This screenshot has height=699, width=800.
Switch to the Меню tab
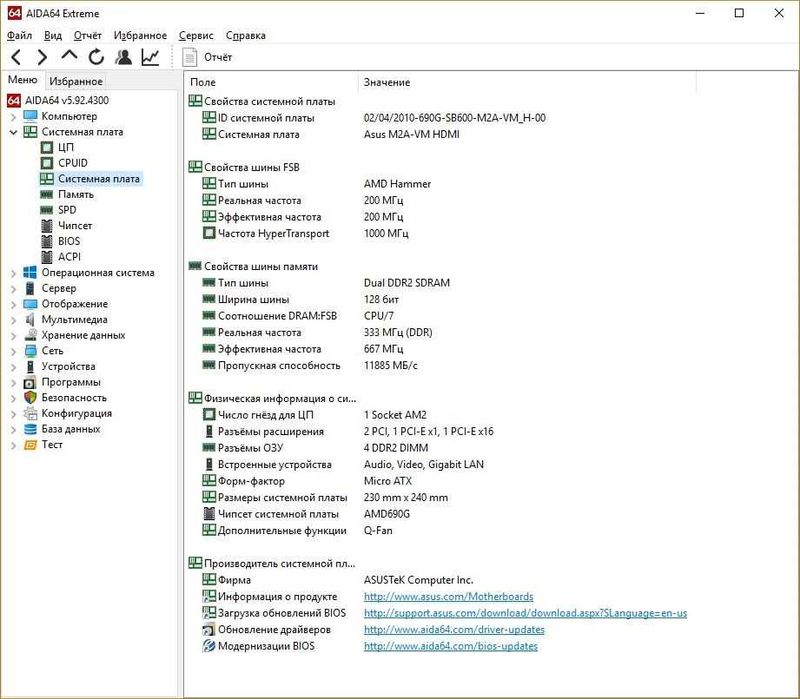click(22, 80)
